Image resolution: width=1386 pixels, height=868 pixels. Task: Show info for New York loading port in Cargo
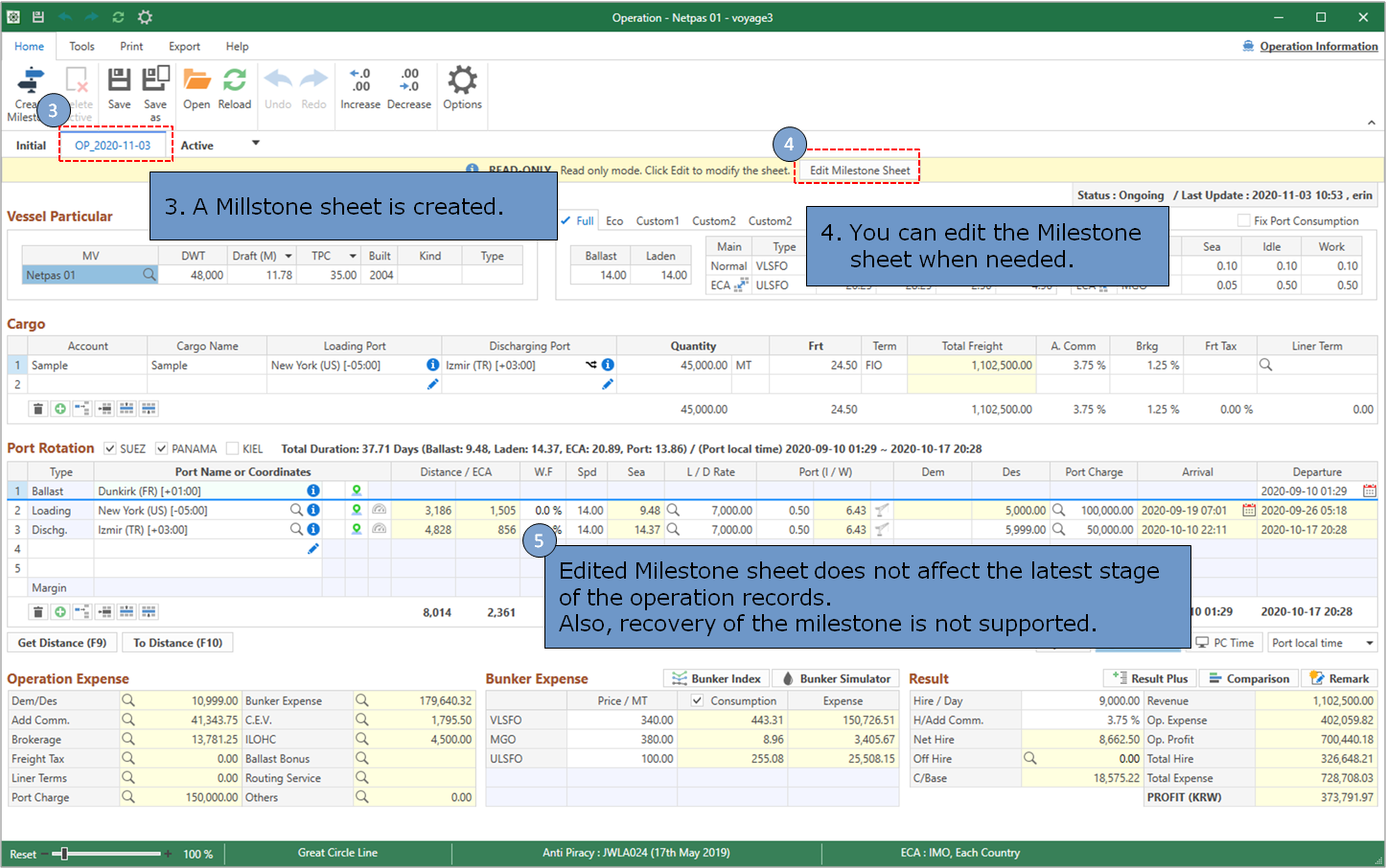pos(432,365)
